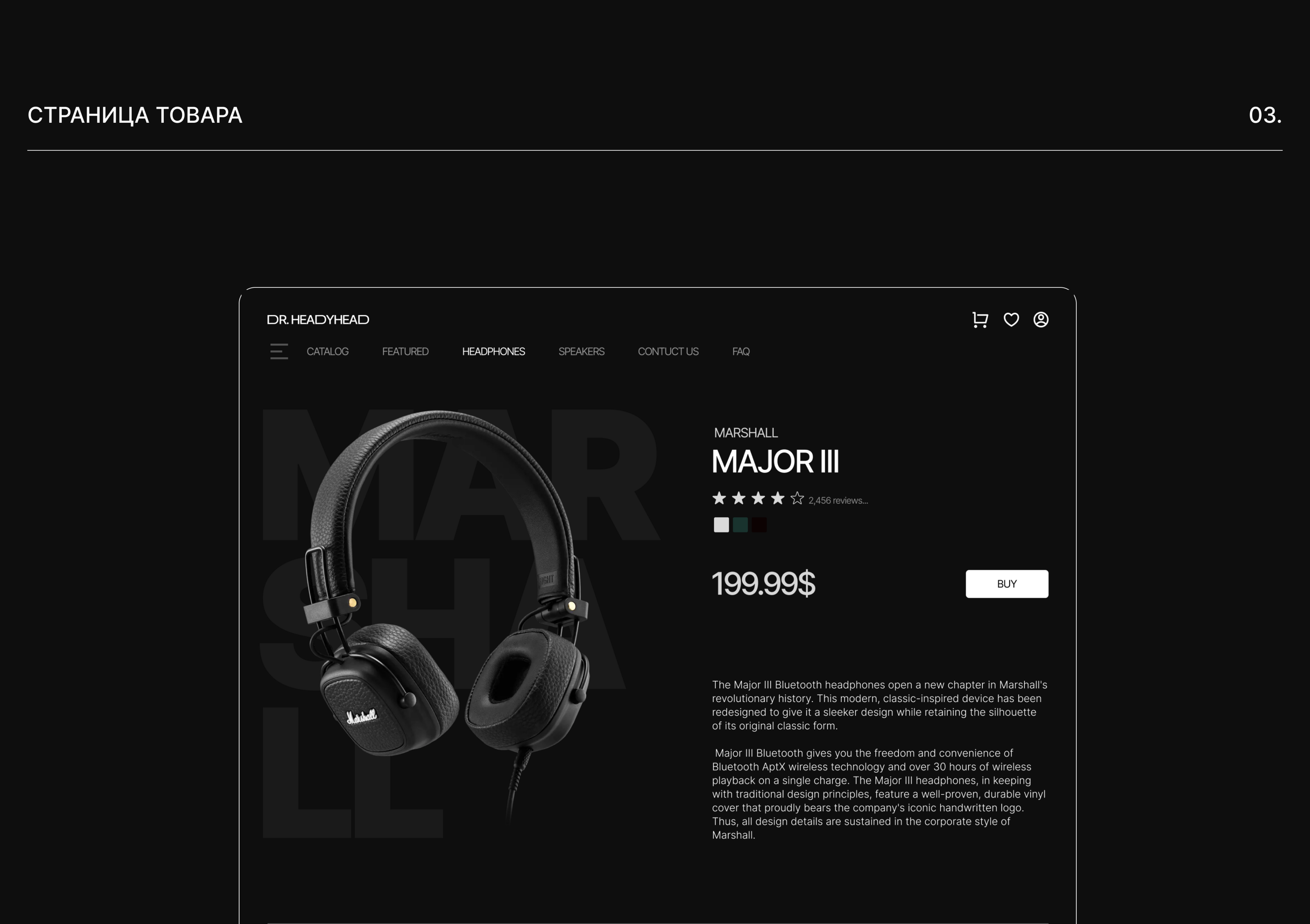Open the HEADPHONES nav item
This screenshot has height=924, width=1310.
pyautogui.click(x=494, y=352)
